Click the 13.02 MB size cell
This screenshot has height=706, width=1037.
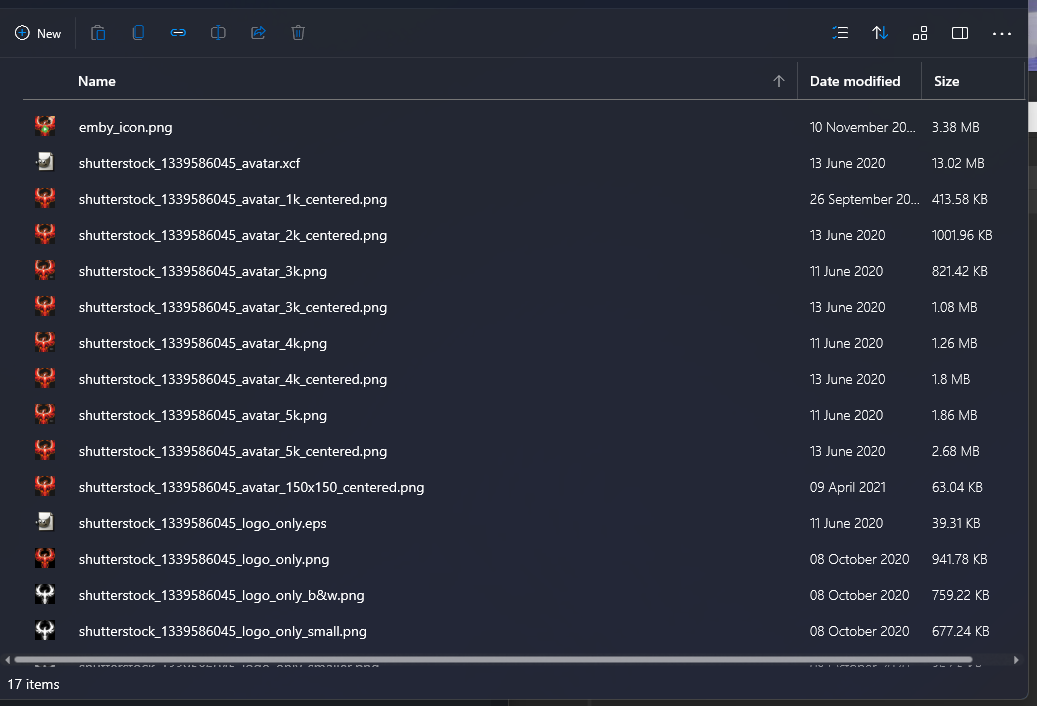point(958,163)
